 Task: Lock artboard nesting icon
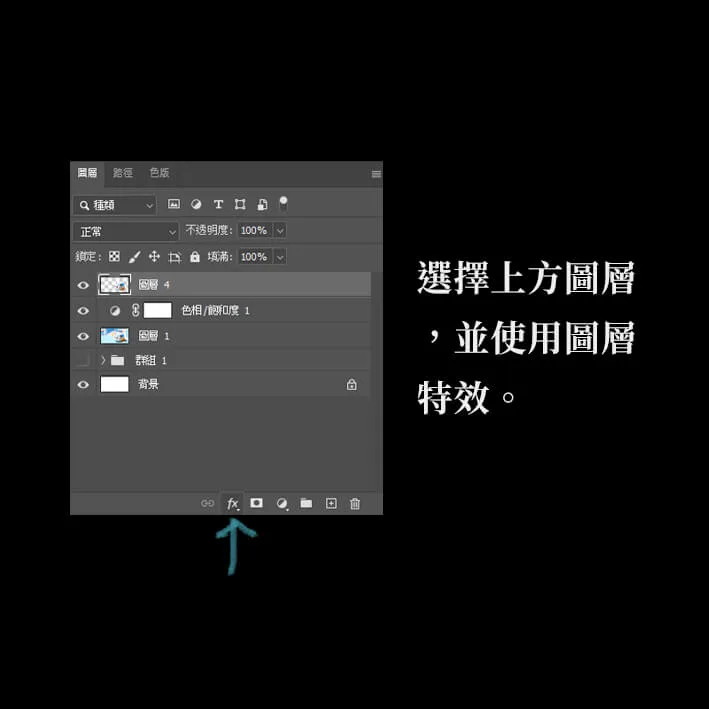tap(175, 257)
